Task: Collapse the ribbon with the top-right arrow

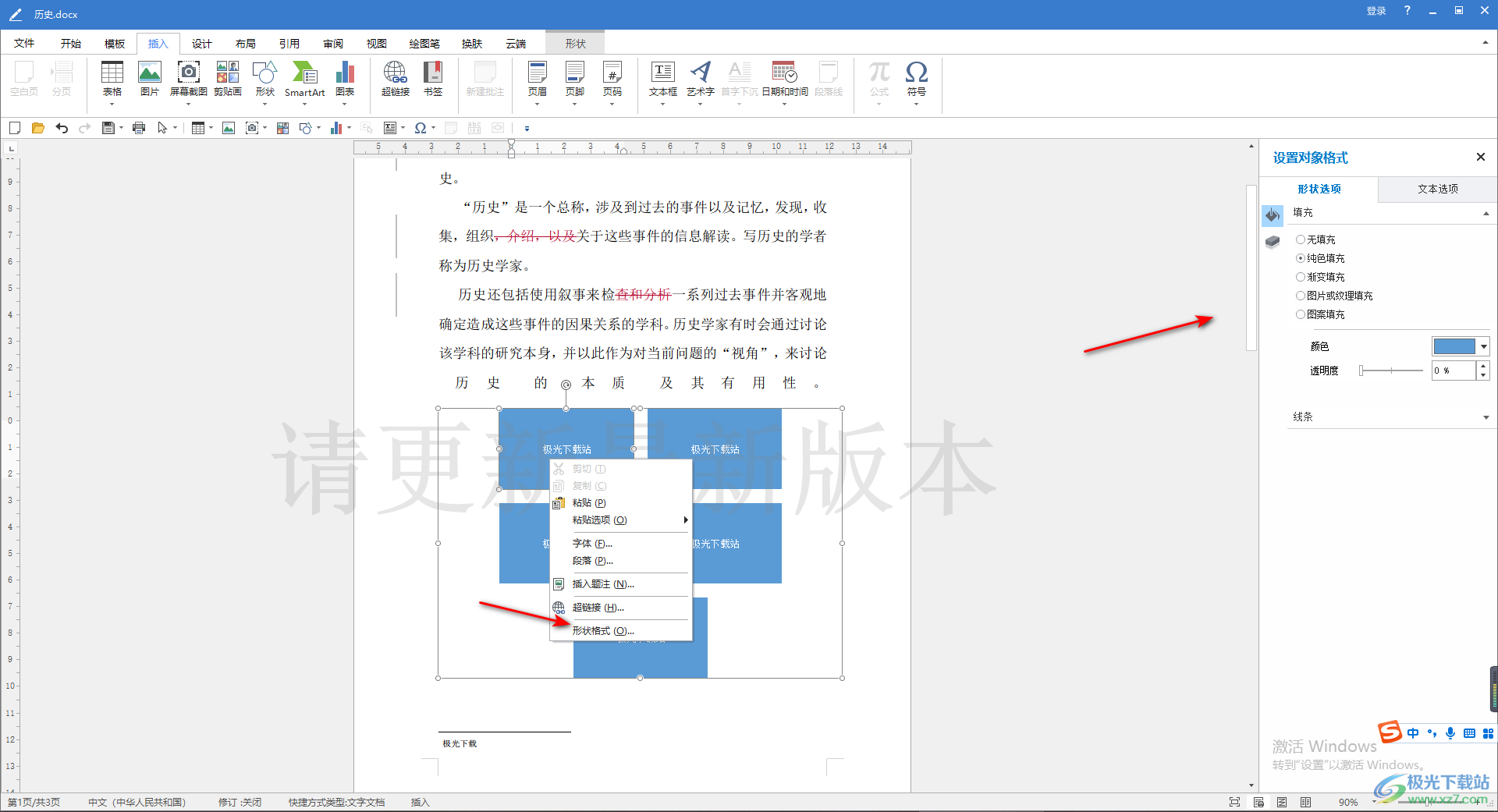Action: tap(1485, 43)
